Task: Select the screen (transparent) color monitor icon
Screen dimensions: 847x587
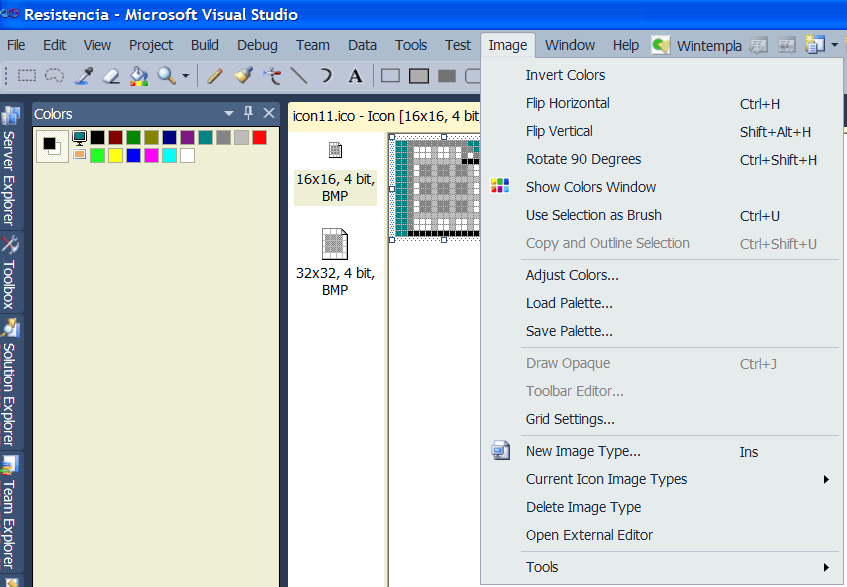Action: (x=79, y=138)
